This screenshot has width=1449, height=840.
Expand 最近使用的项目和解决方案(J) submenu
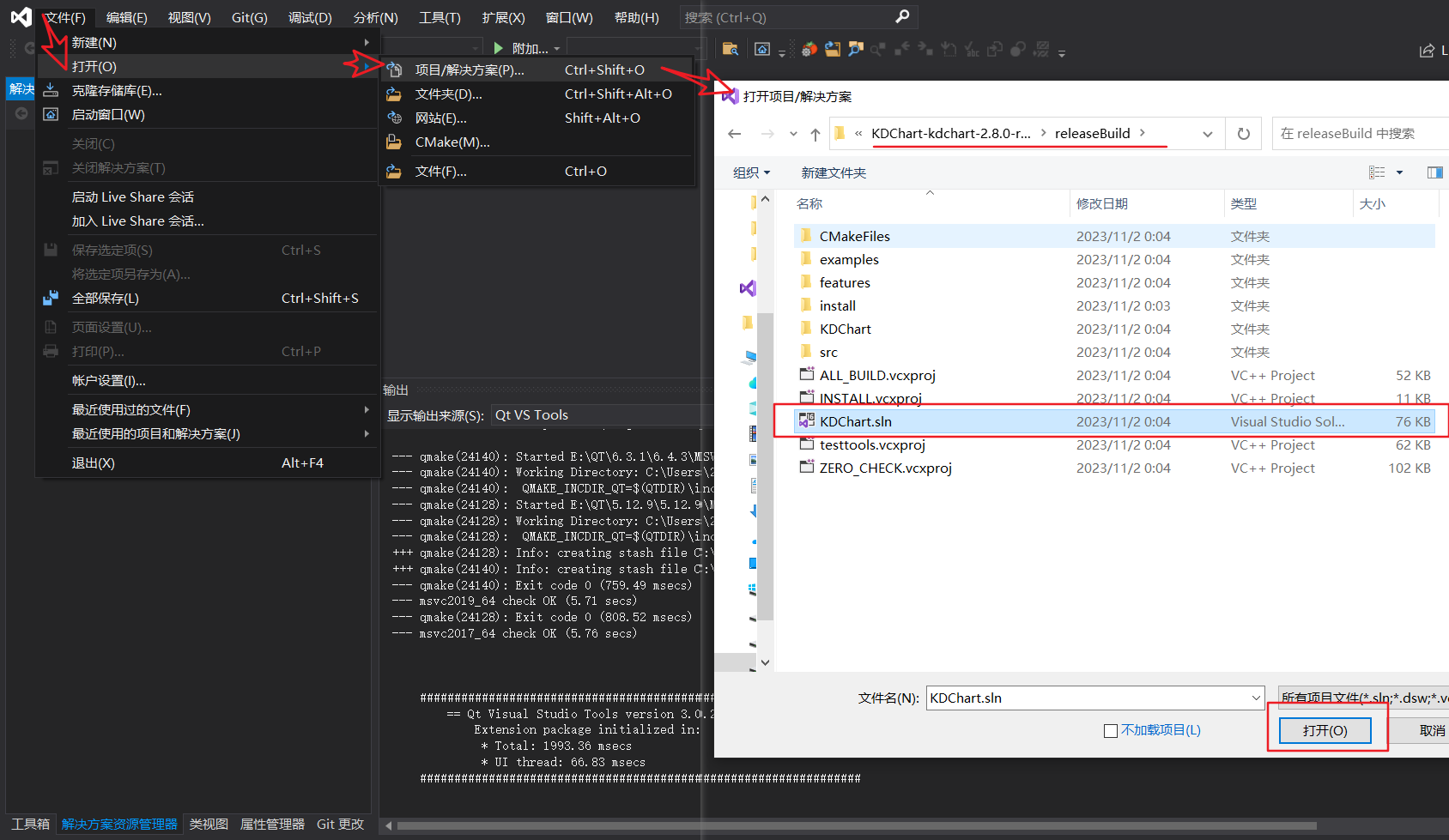pos(367,434)
